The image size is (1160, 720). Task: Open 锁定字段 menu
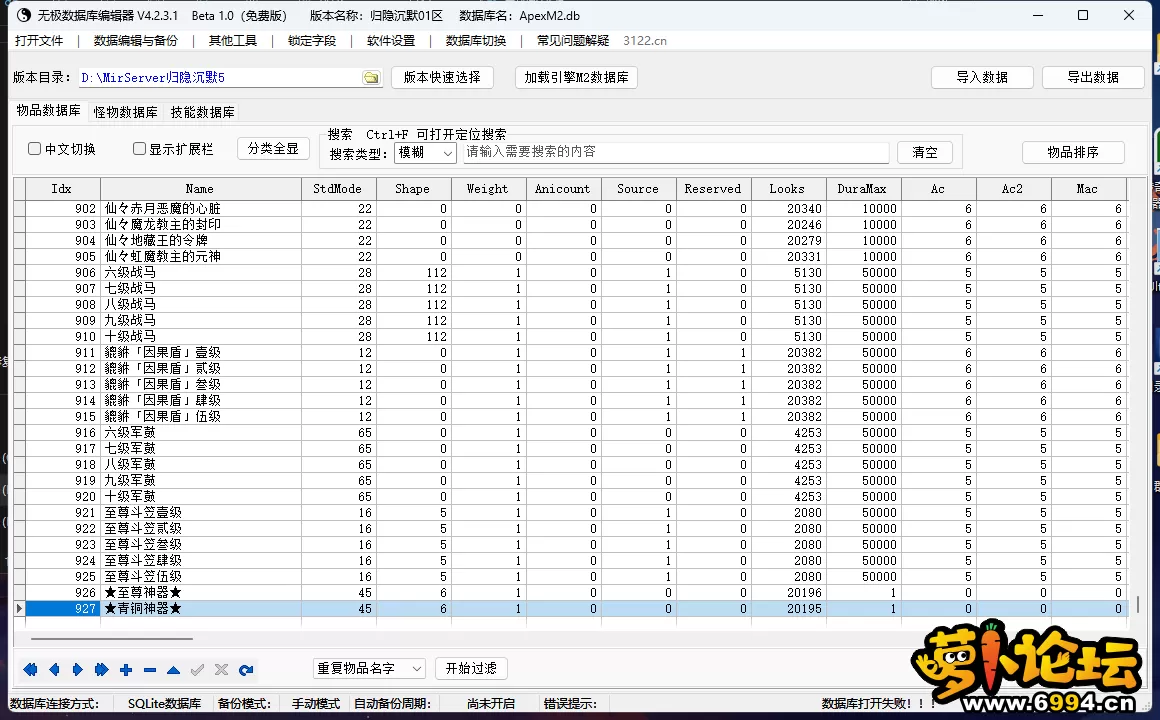[311, 41]
